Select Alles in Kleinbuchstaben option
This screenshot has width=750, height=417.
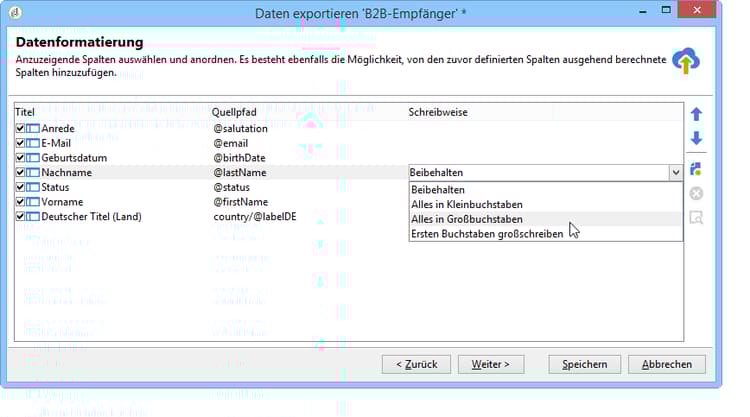545,205
